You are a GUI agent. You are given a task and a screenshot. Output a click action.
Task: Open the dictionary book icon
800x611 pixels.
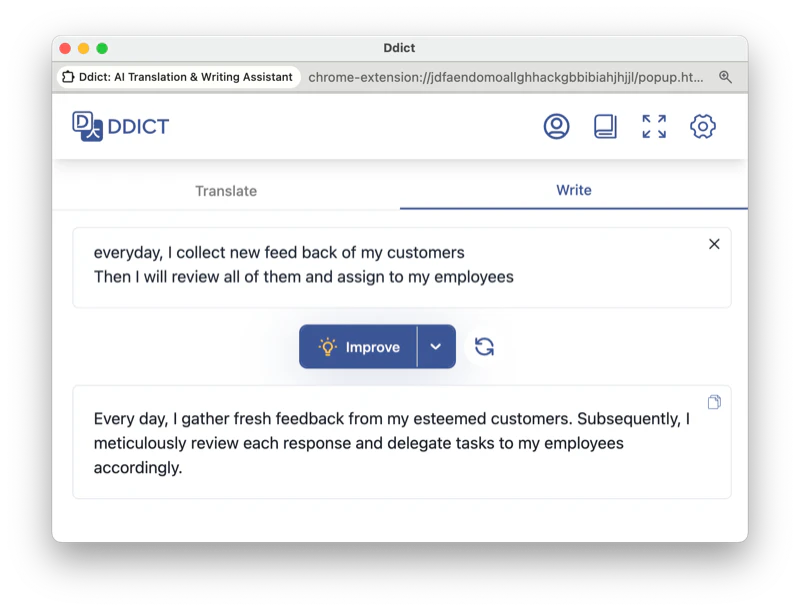tap(605, 126)
